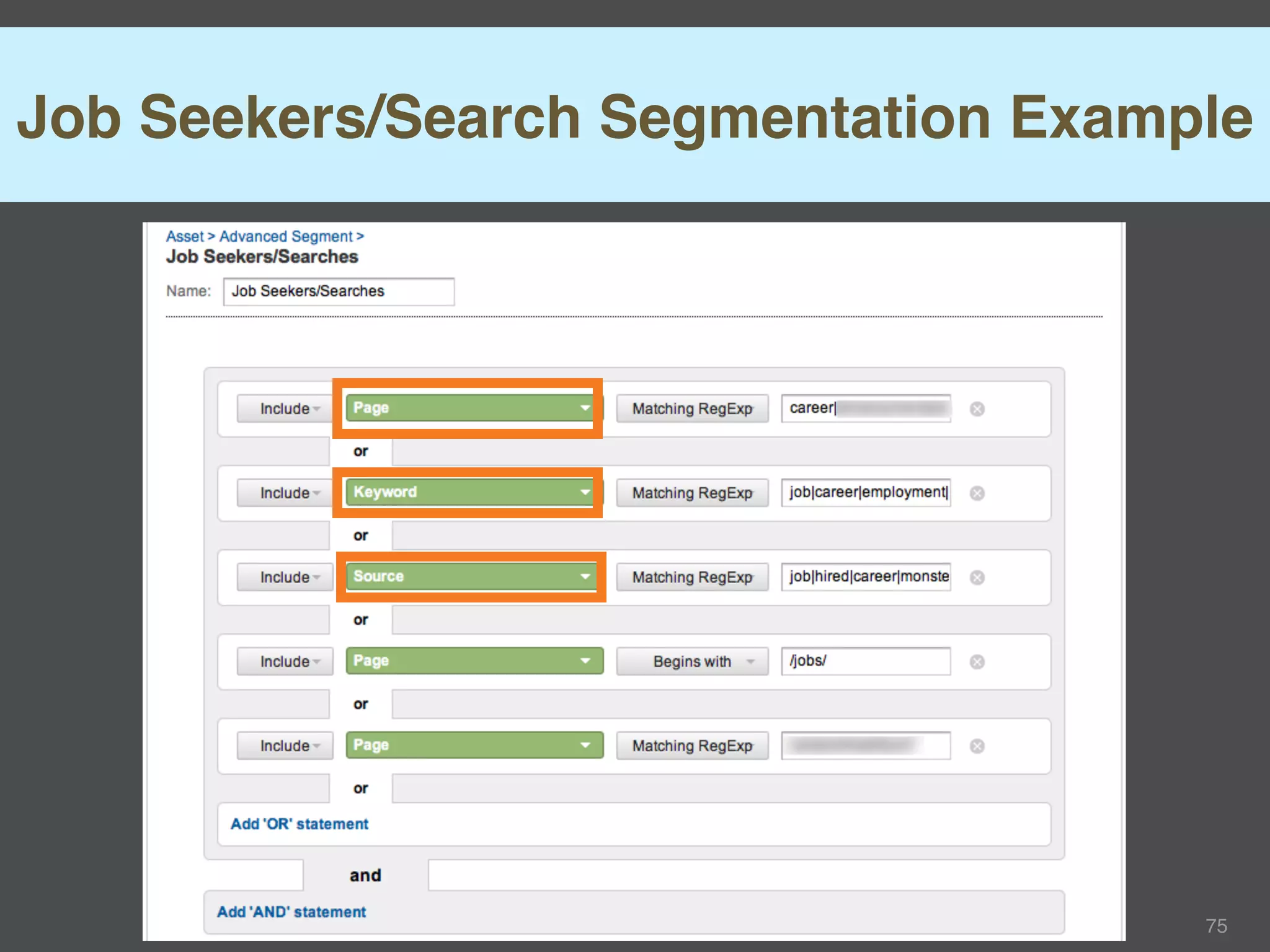Viewport: 1270px width, 952px height.
Task: Click Add 'OR' statement link
Action: [300, 824]
